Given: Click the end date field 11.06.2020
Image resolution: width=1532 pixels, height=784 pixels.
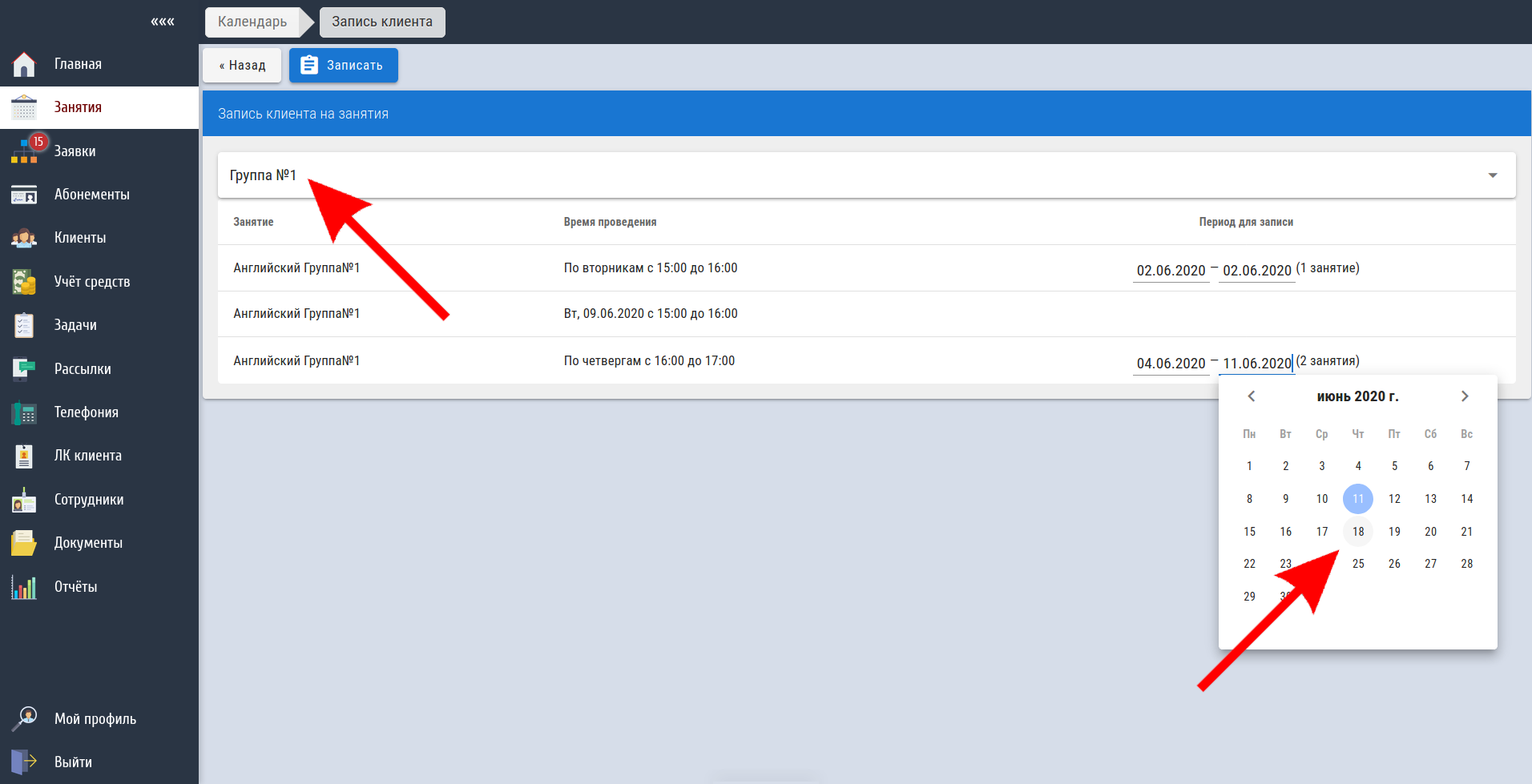Looking at the screenshot, I should 1257,364.
